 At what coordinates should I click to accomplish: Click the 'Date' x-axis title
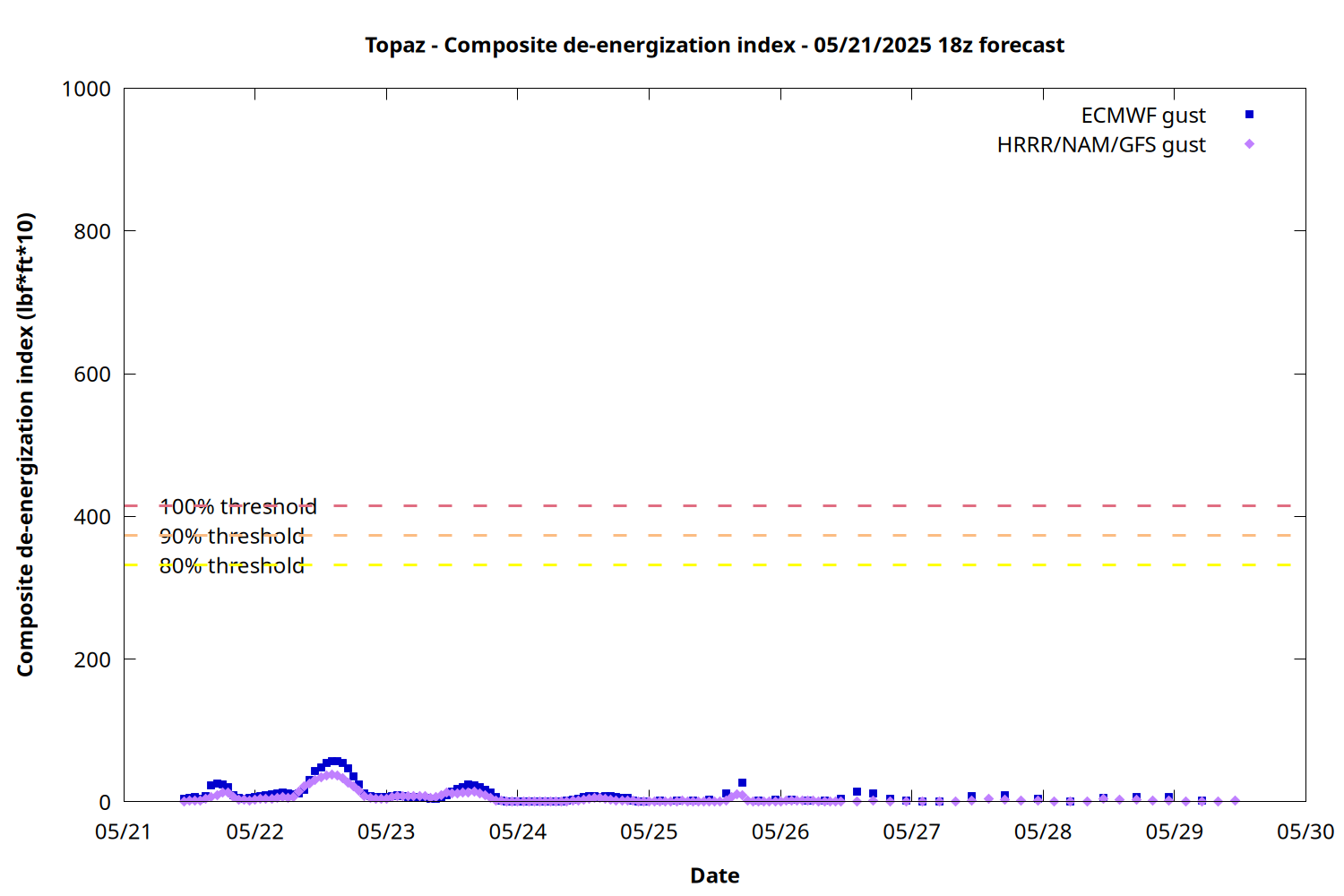pyautogui.click(x=715, y=875)
